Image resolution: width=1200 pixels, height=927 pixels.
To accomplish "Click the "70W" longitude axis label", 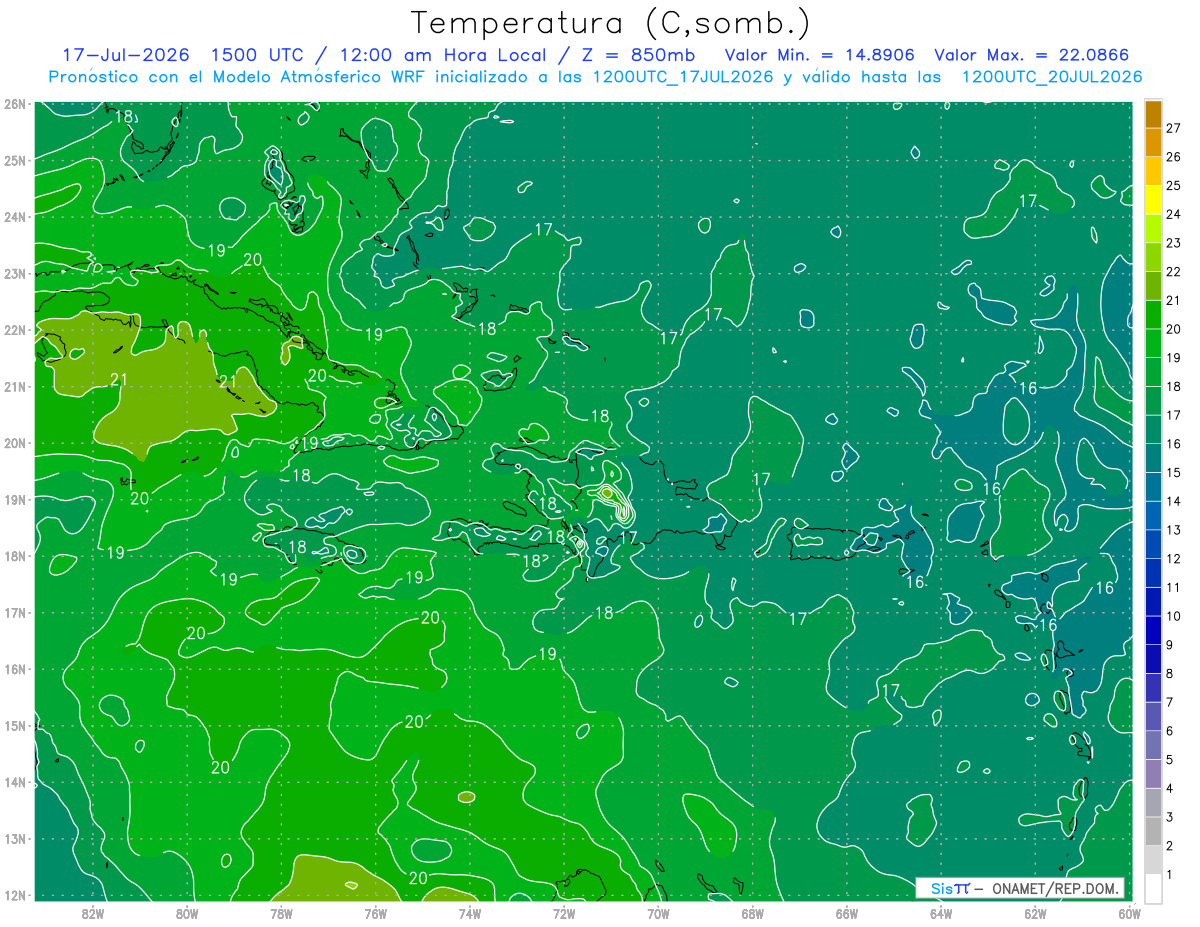I will [x=658, y=913].
